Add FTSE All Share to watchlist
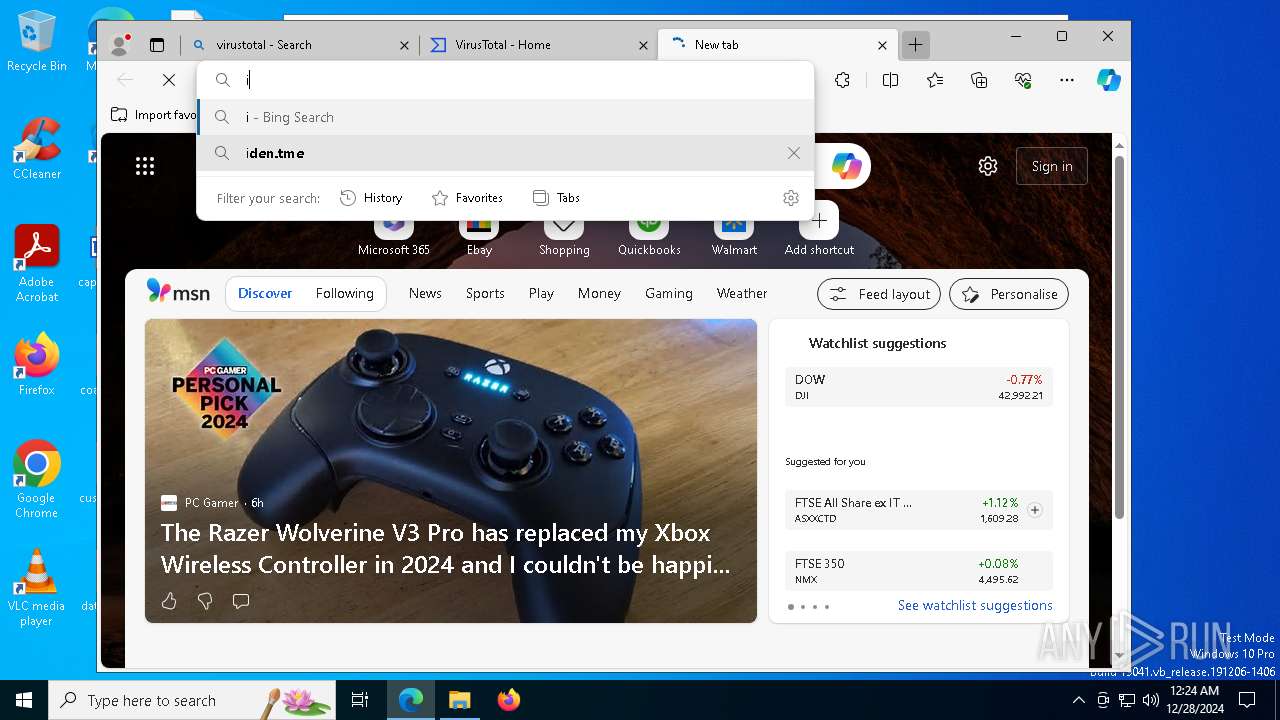 pyautogui.click(x=1035, y=510)
